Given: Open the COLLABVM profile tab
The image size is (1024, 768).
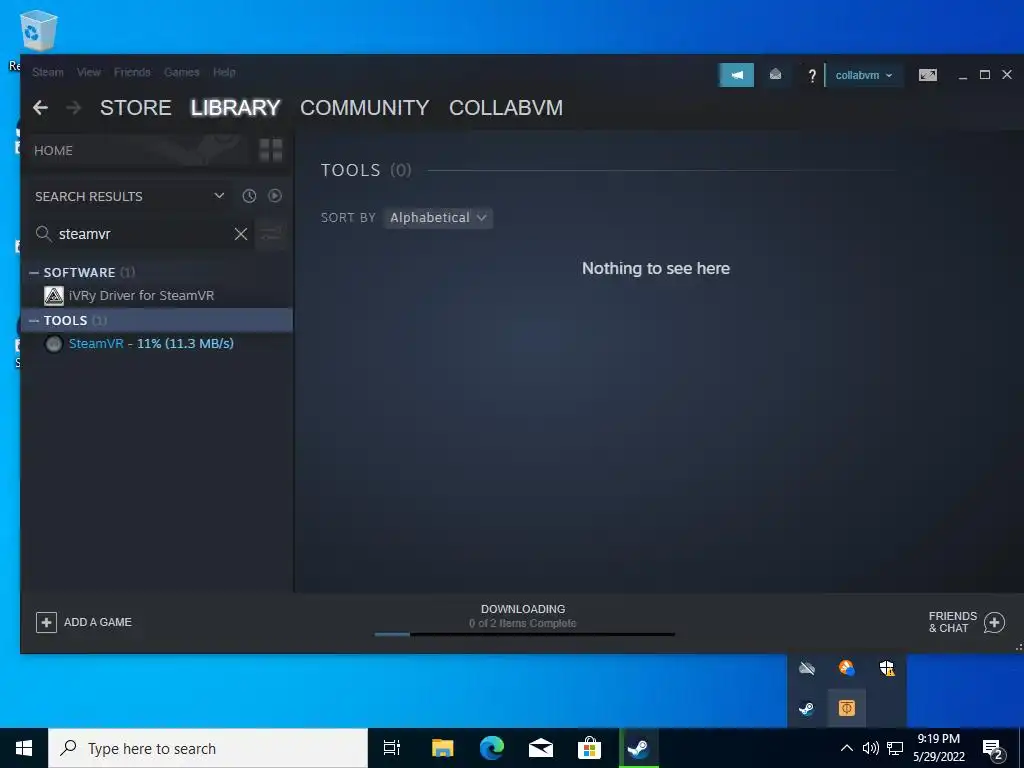Looking at the screenshot, I should tap(506, 108).
